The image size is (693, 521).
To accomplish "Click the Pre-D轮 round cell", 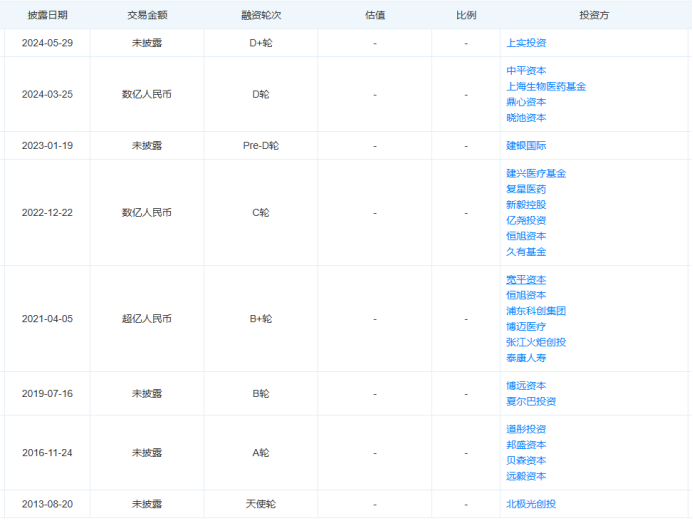I will pyautogui.click(x=261, y=146).
